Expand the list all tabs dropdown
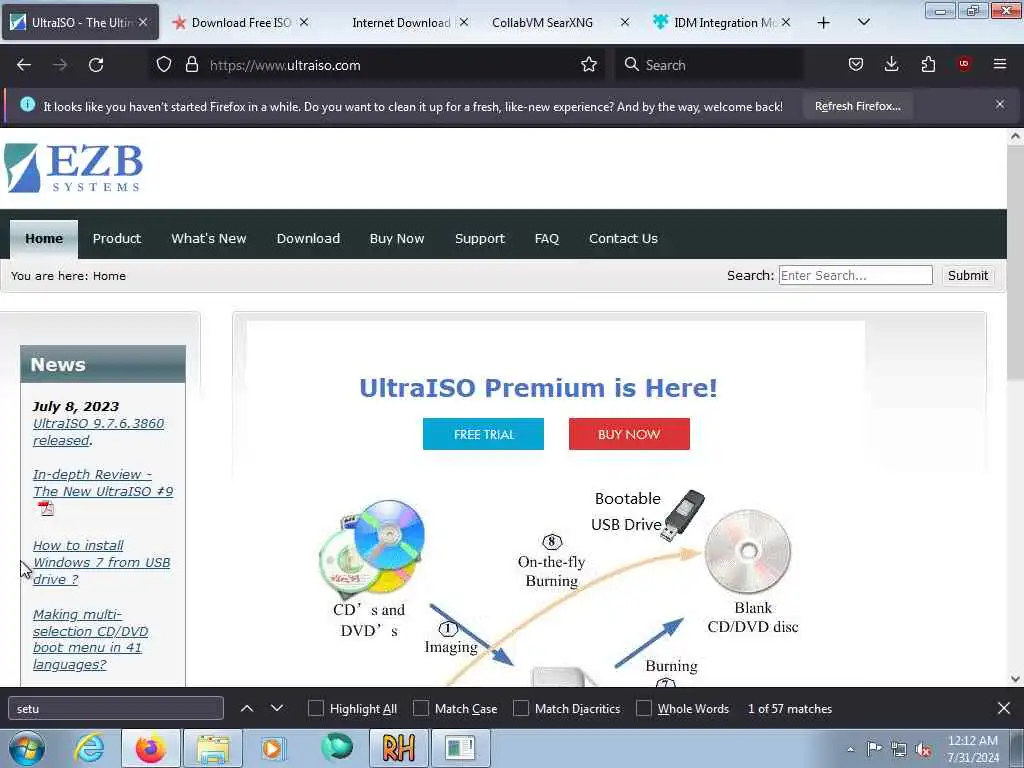1024x768 pixels. point(863,22)
